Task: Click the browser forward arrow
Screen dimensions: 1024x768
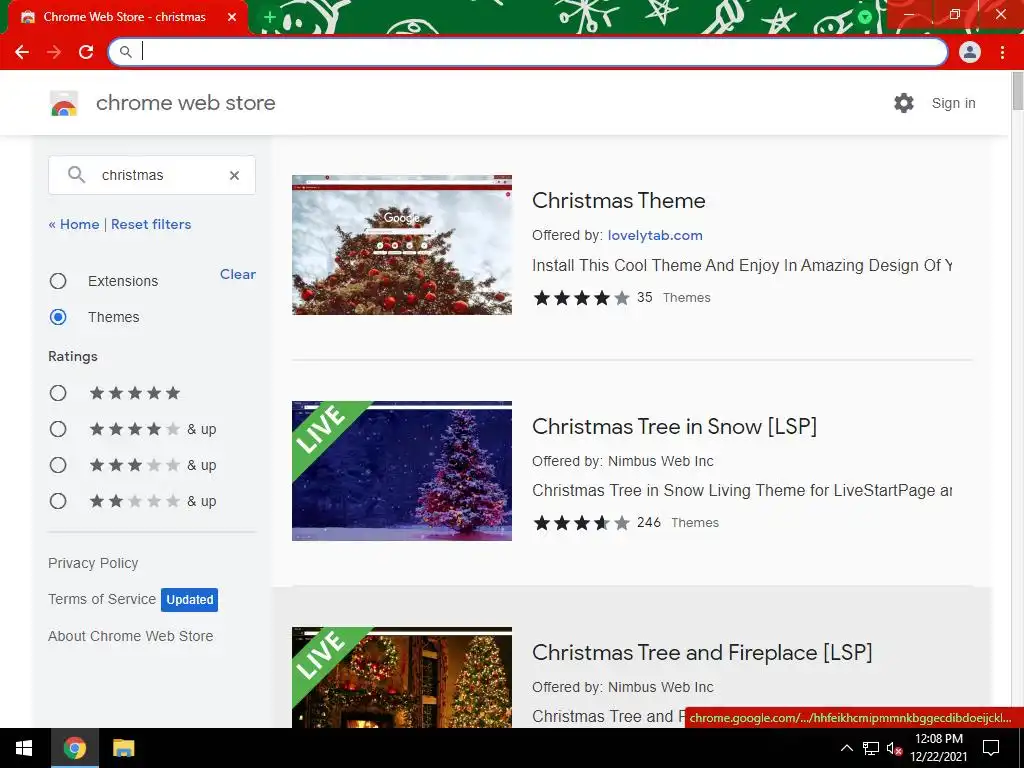Action: (54, 52)
